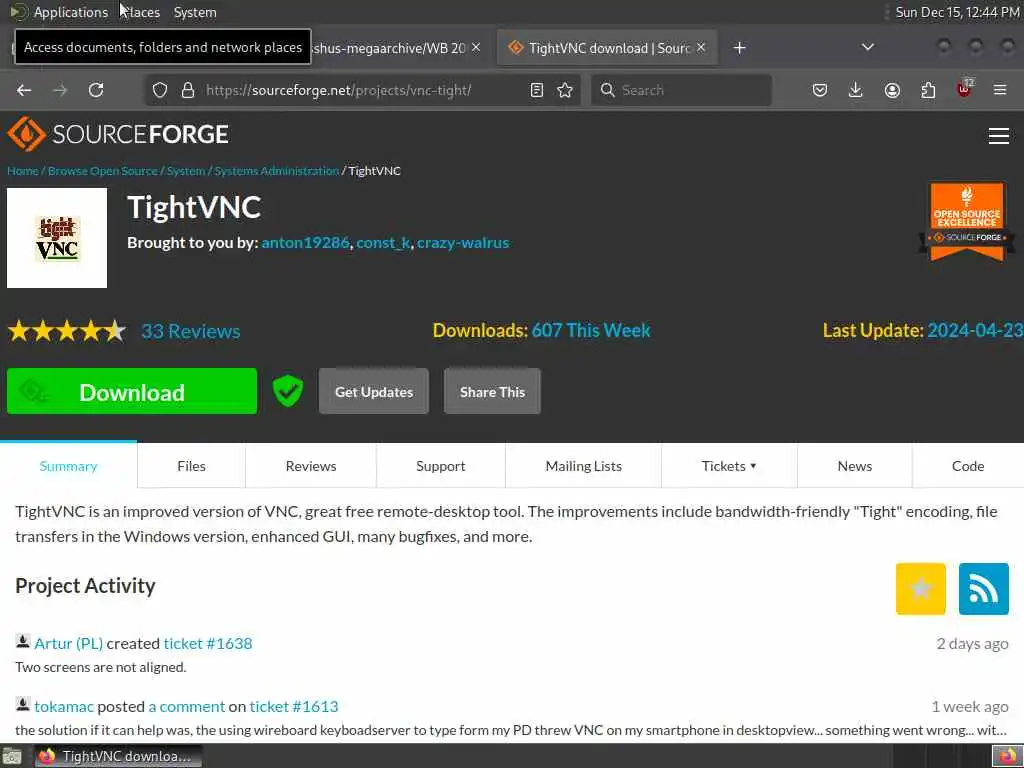Open the 'a comment' link

click(x=187, y=706)
